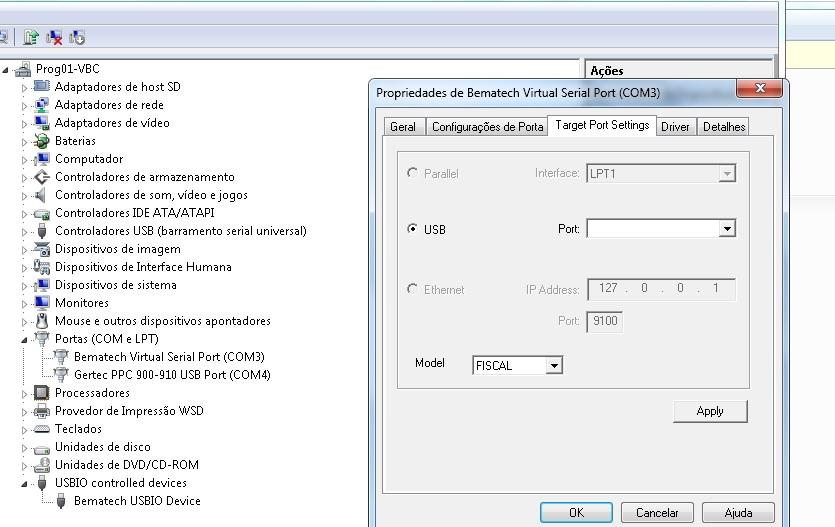The image size is (835, 527).
Task: Select the USB radio button
Action: click(412, 228)
